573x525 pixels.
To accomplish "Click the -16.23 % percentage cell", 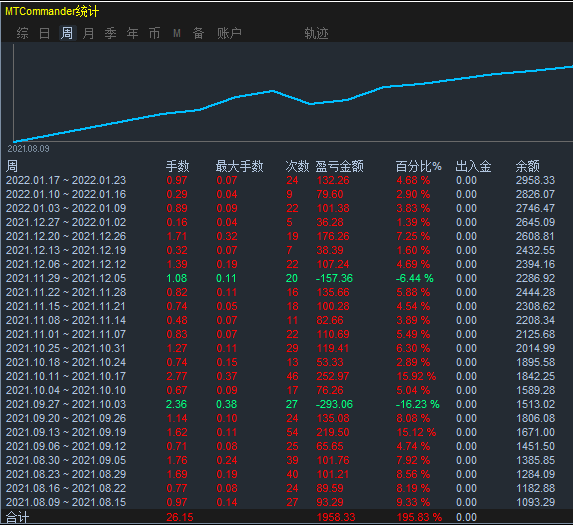I will (x=418, y=404).
